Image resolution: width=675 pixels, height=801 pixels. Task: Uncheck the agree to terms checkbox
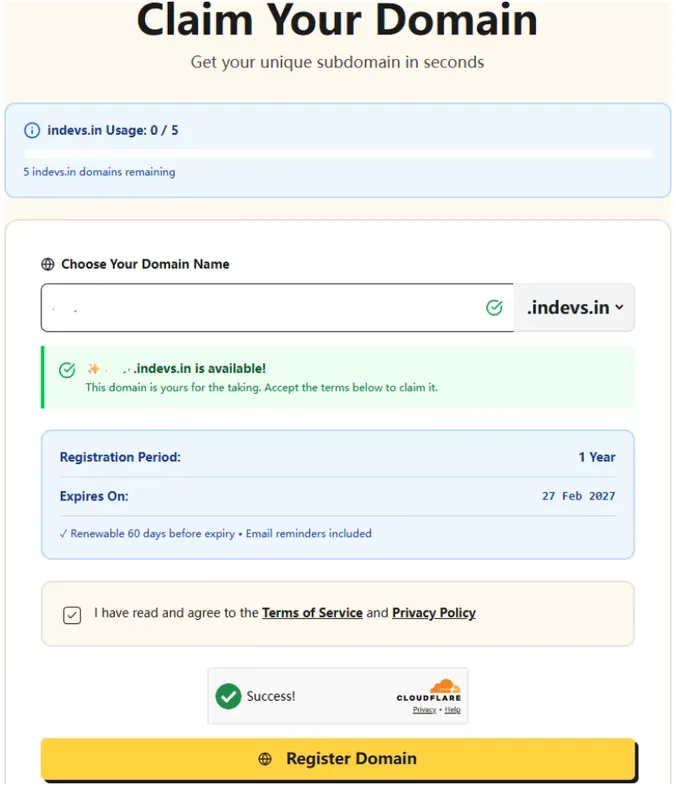tap(72, 615)
